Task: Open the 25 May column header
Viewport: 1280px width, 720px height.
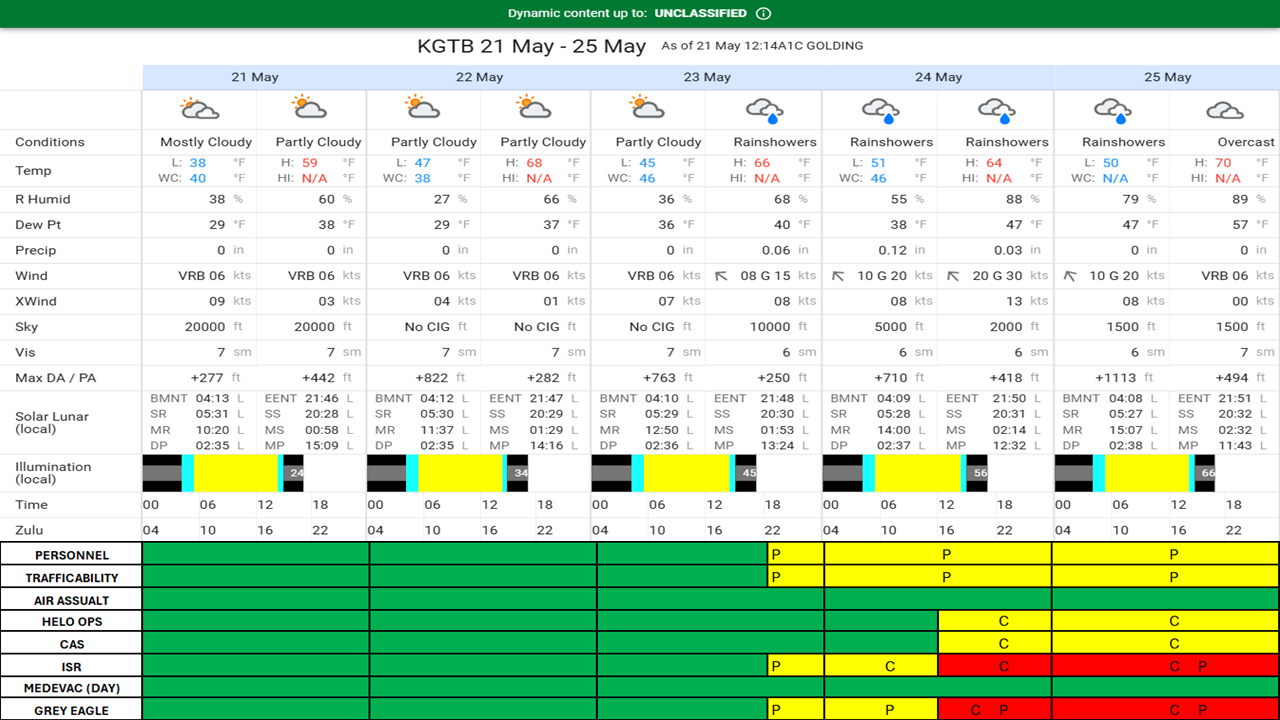Action: pyautogui.click(x=1167, y=77)
